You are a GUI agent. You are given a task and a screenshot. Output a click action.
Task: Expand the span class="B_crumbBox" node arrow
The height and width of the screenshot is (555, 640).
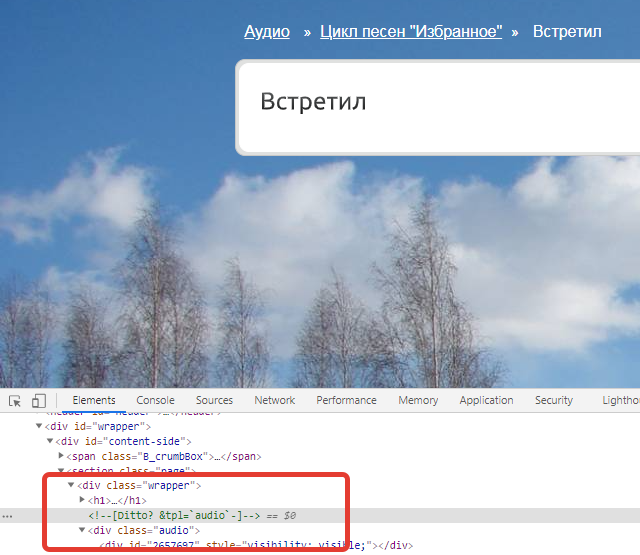tap(61, 455)
